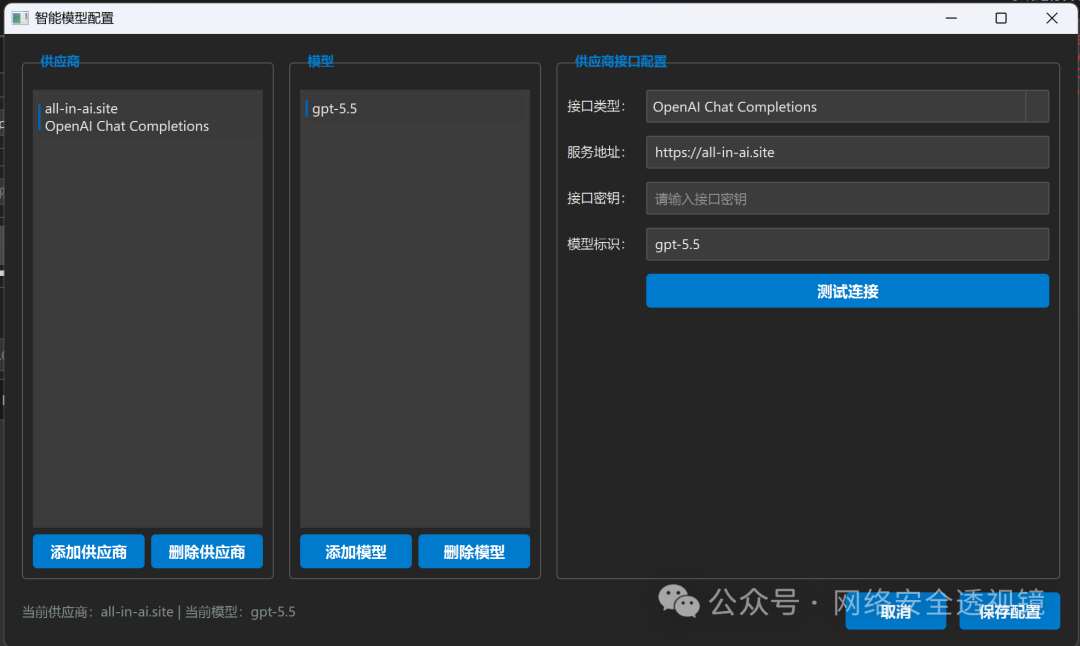Maximize the 智能模型配置 window
This screenshot has height=646, width=1080.
(1001, 18)
